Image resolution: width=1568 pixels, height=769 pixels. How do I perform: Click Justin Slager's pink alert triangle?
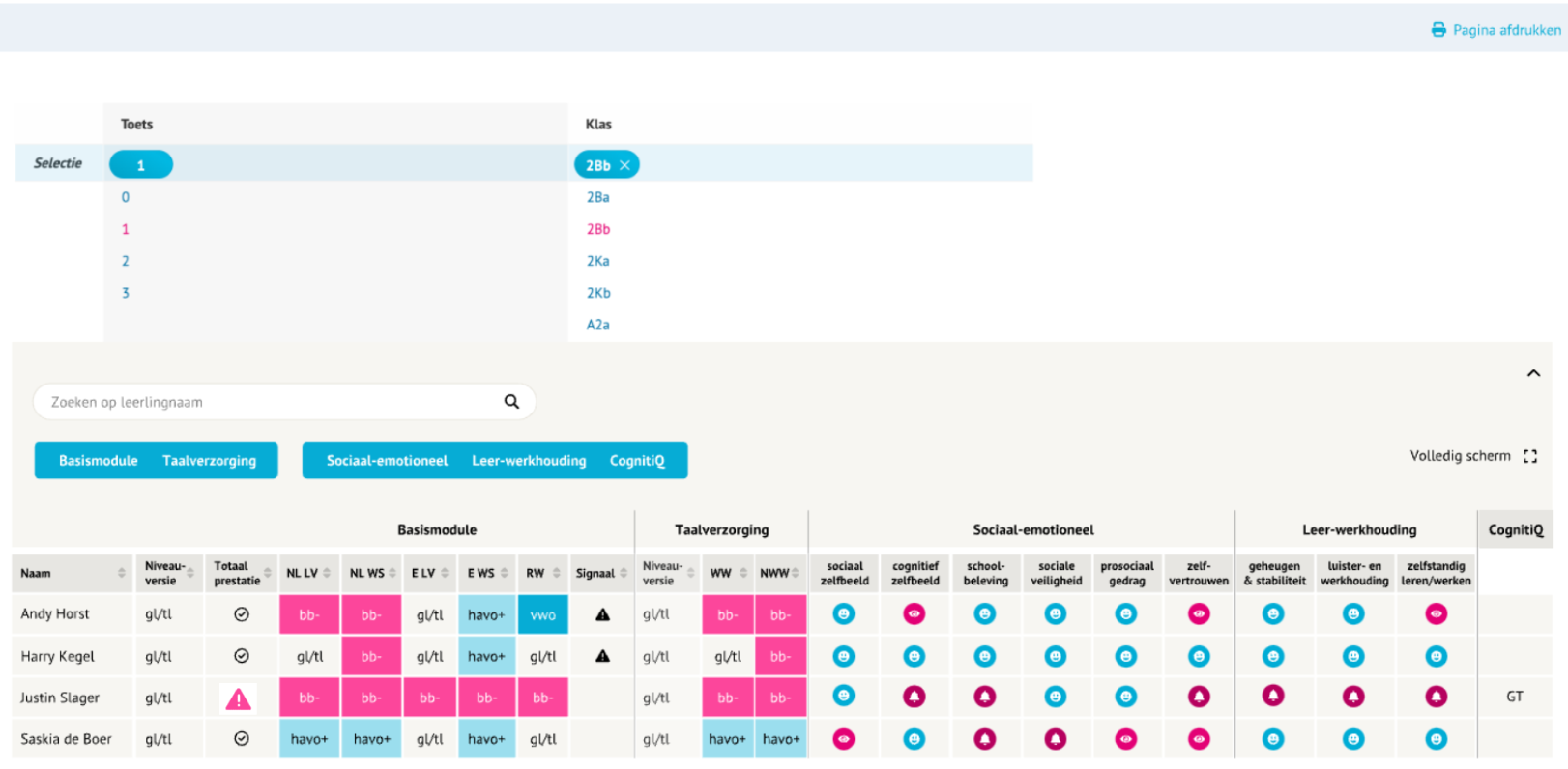pos(239,698)
